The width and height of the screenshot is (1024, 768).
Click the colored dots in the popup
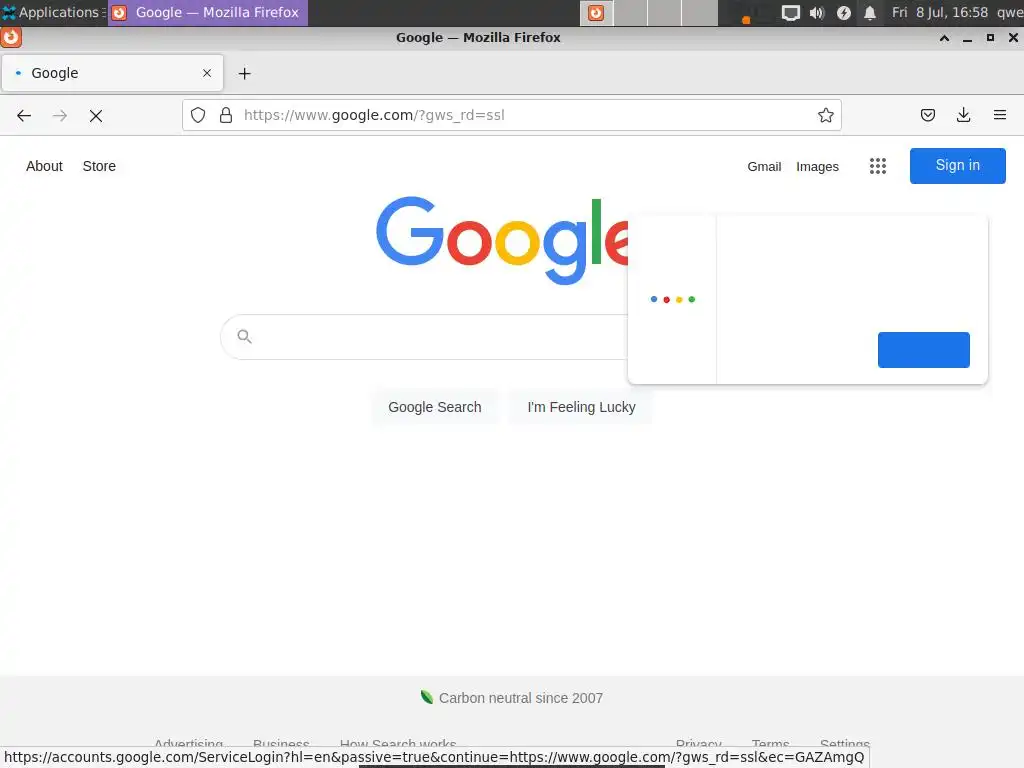(673, 299)
